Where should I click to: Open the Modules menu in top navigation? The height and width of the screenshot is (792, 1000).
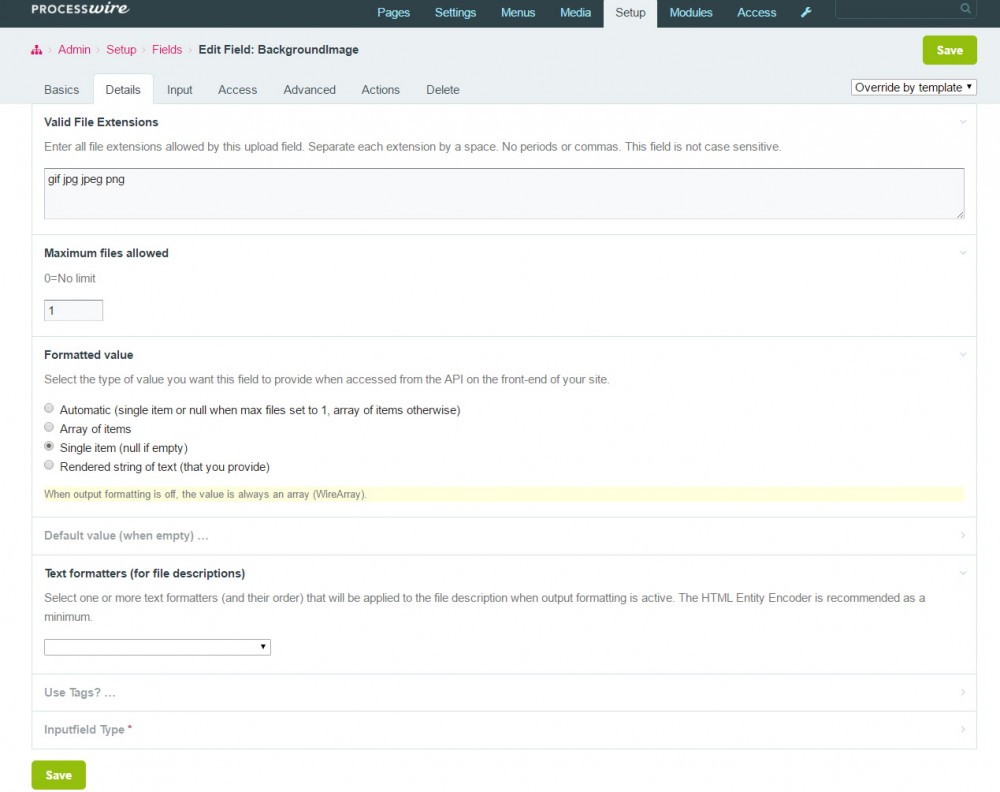tap(691, 13)
